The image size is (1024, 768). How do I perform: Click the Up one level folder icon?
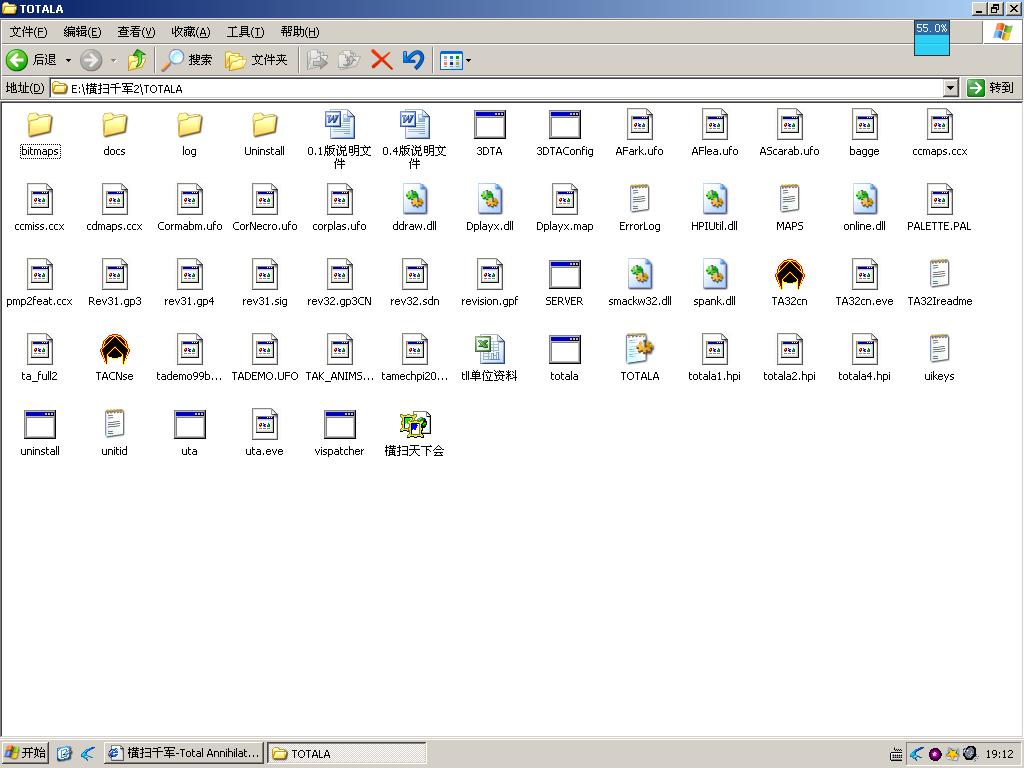tap(137, 60)
